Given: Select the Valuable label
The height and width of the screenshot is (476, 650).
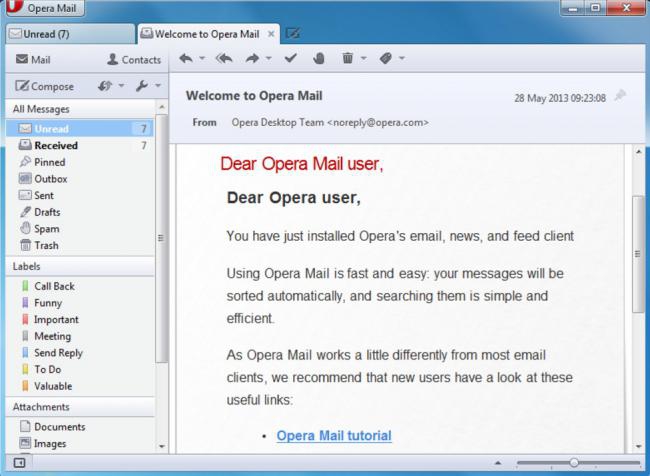Looking at the screenshot, I should [80, 386].
